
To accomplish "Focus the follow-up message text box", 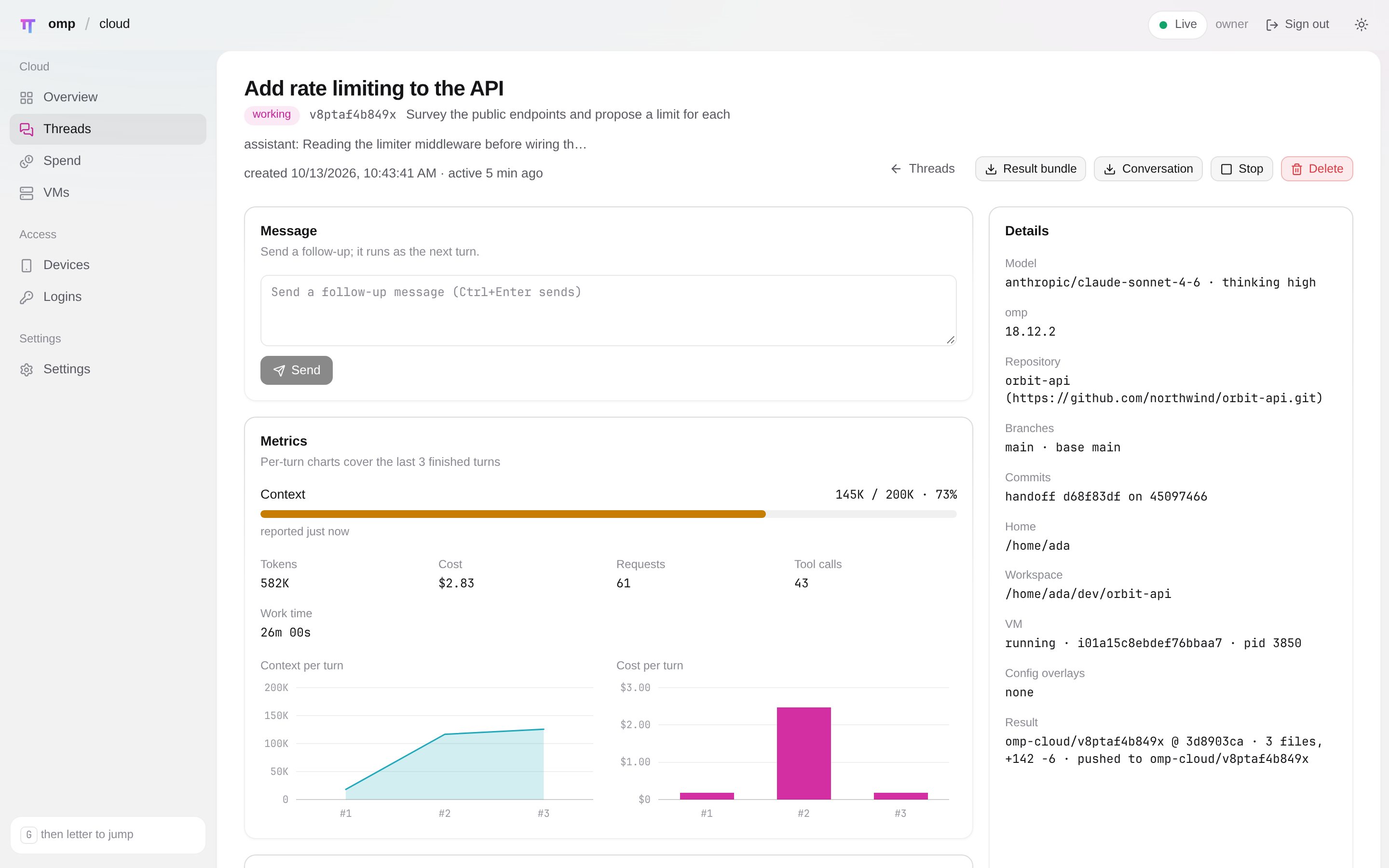I will (x=608, y=311).
